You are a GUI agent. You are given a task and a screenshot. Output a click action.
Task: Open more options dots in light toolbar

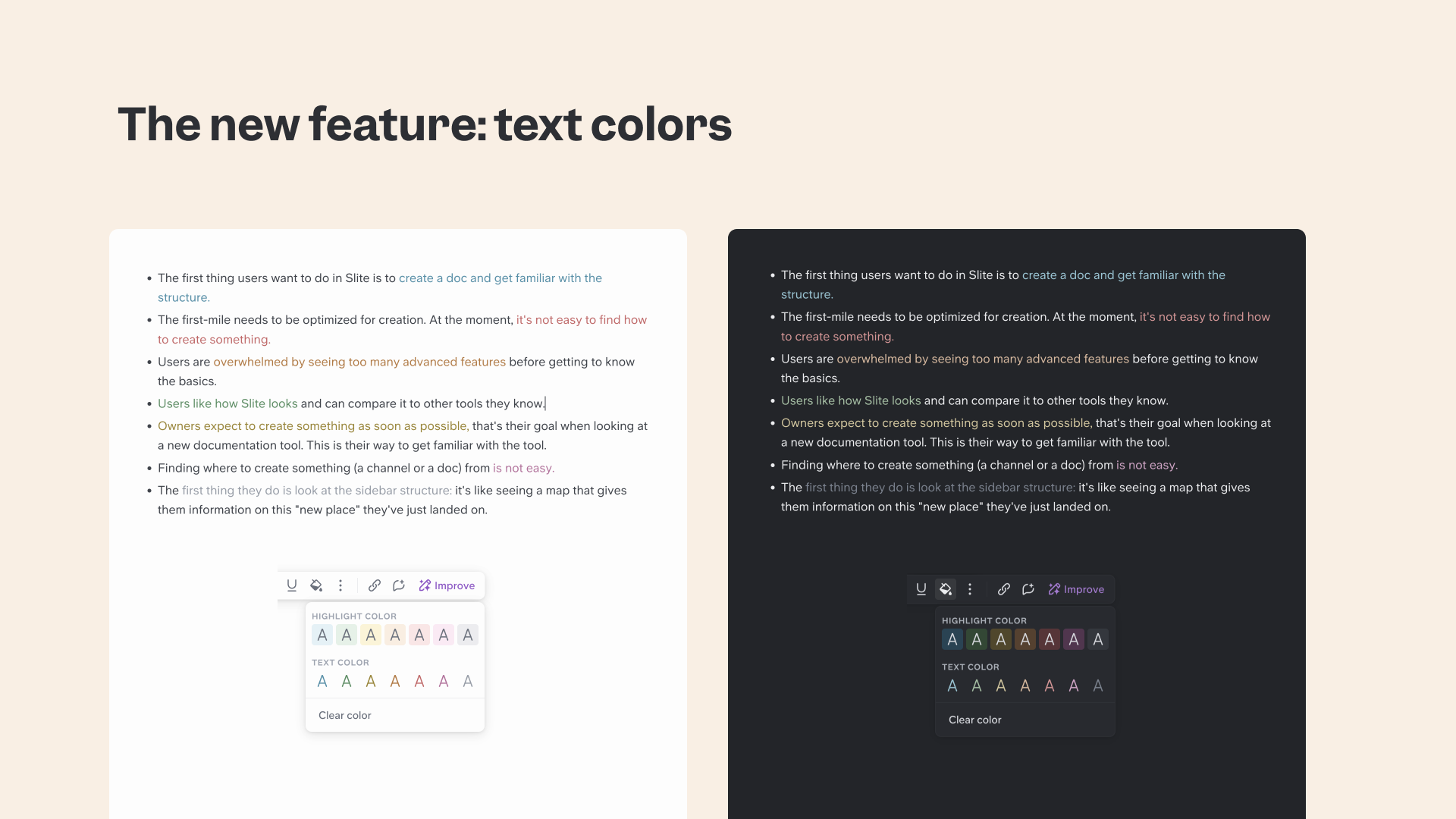[x=340, y=585]
